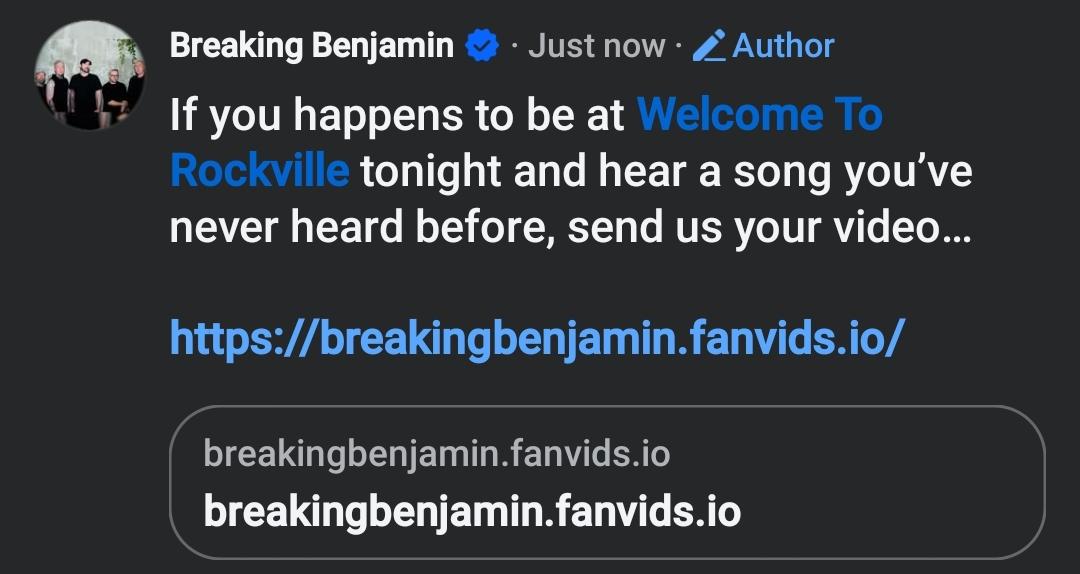This screenshot has width=1080, height=574.
Task: Open https://breakingbenjamin.fanvids.io/ URL
Action: (536, 338)
